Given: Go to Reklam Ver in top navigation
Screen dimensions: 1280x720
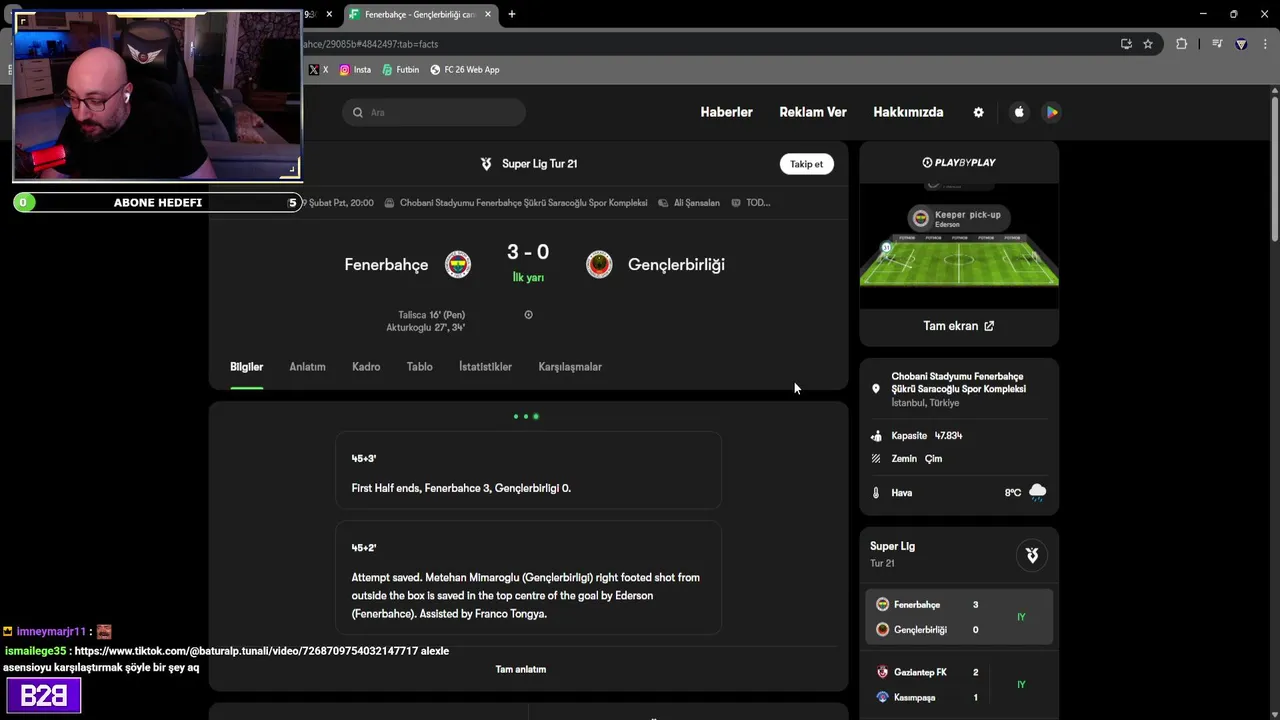Looking at the screenshot, I should tap(813, 112).
